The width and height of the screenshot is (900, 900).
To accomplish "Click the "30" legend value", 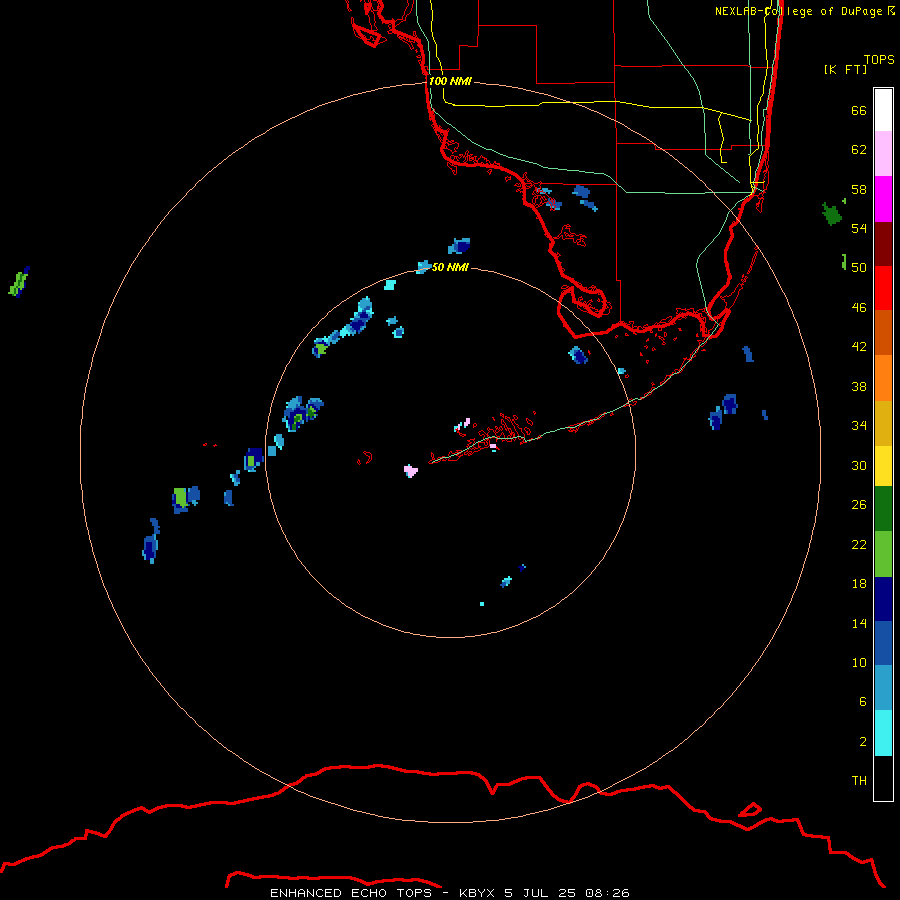I will pyautogui.click(x=859, y=465).
